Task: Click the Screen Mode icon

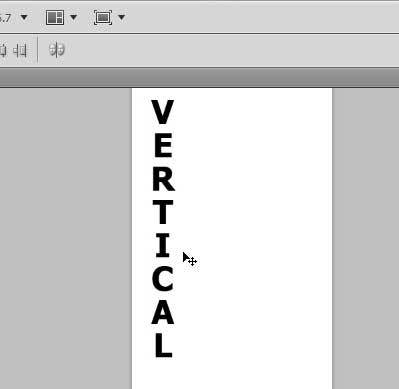Action: (x=103, y=17)
